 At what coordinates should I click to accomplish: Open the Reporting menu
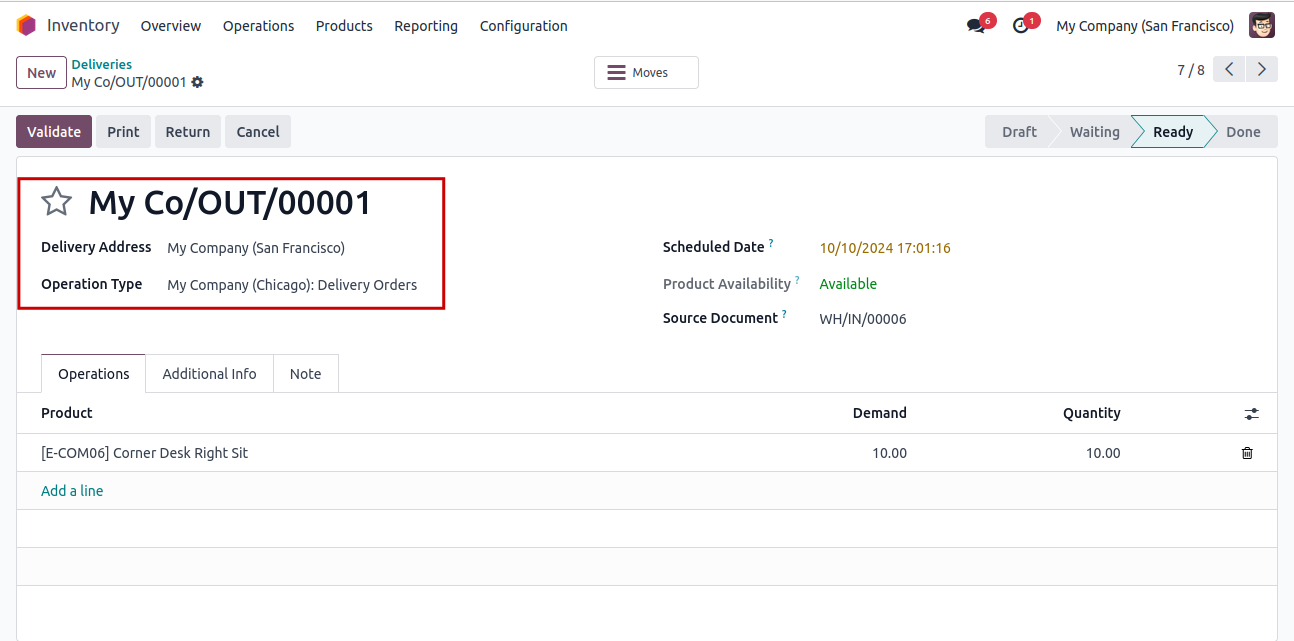tap(426, 26)
